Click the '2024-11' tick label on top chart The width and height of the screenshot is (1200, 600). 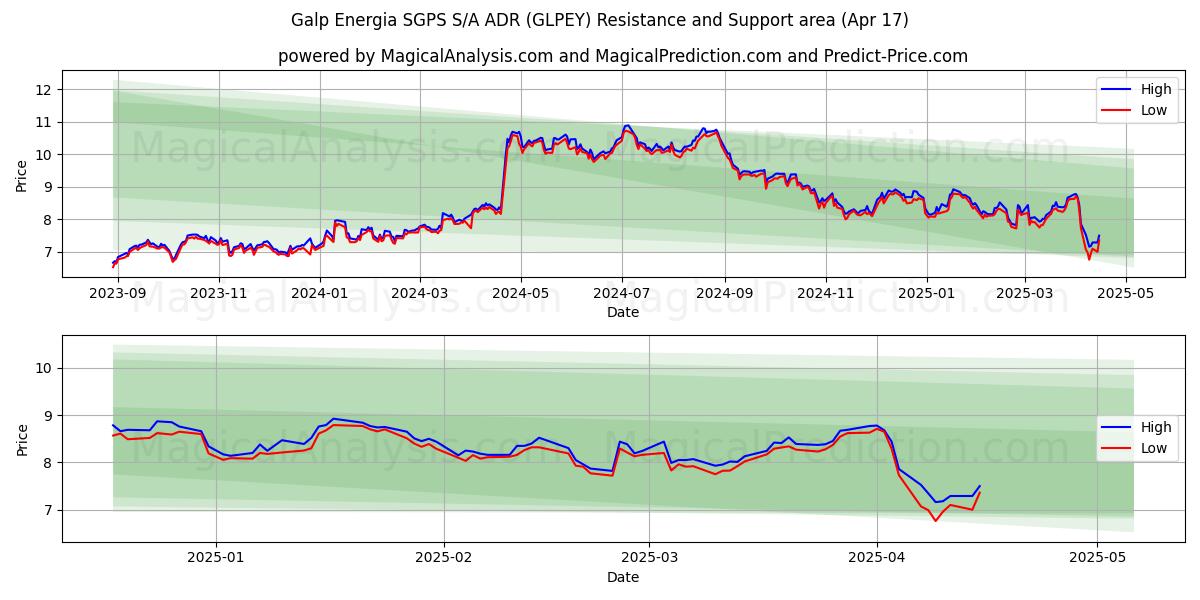pyautogui.click(x=825, y=293)
